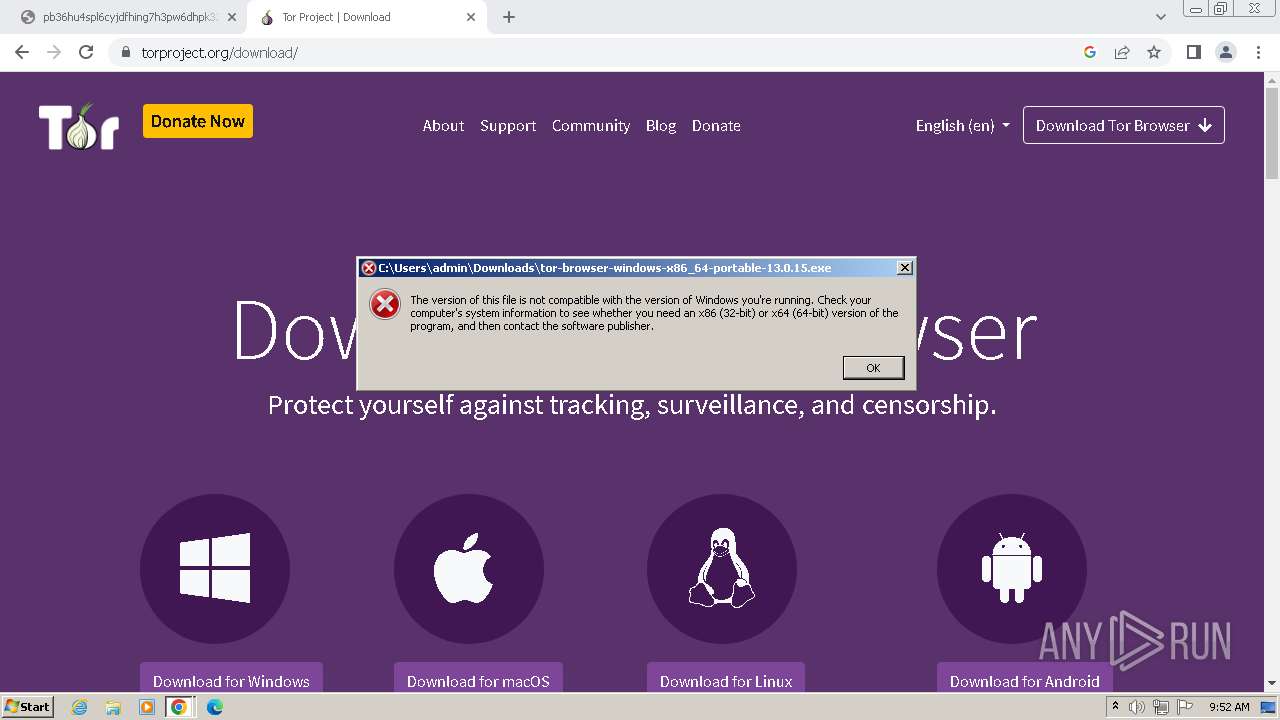Open a new tab with plus button
Screen dimensions: 1280x720
click(x=509, y=17)
